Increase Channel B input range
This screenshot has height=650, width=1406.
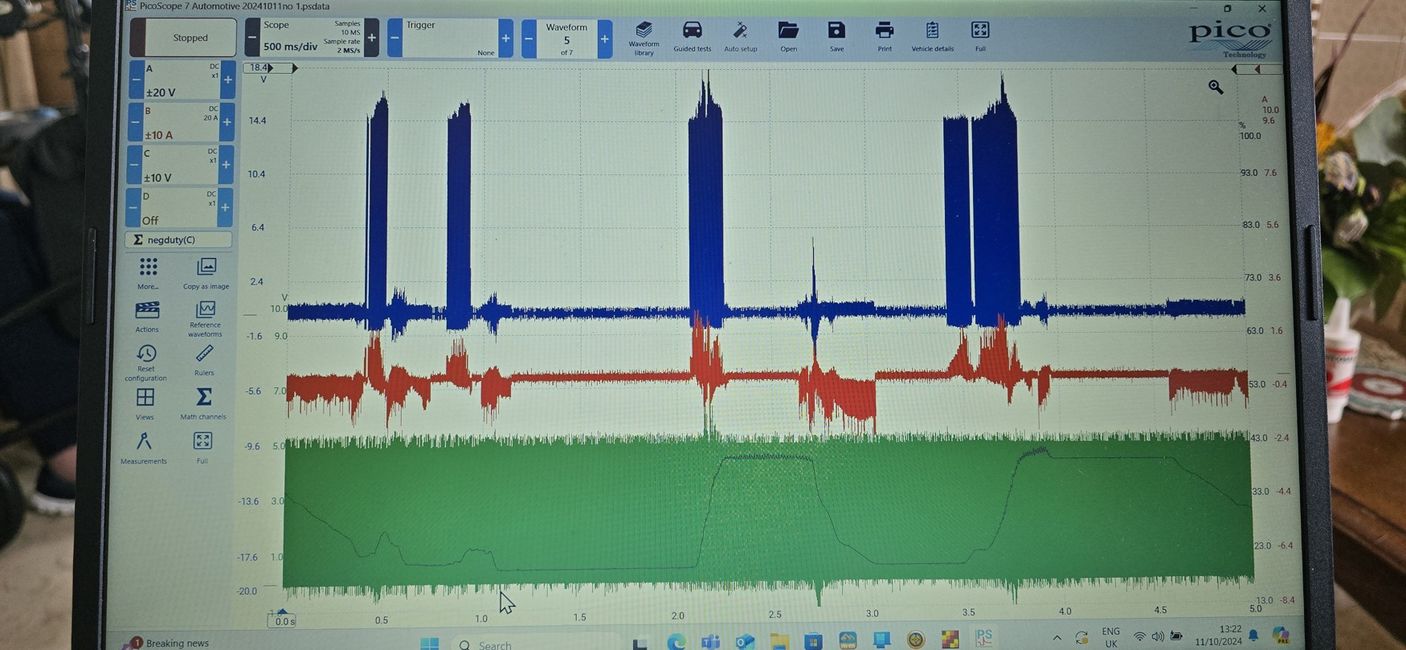(227, 122)
